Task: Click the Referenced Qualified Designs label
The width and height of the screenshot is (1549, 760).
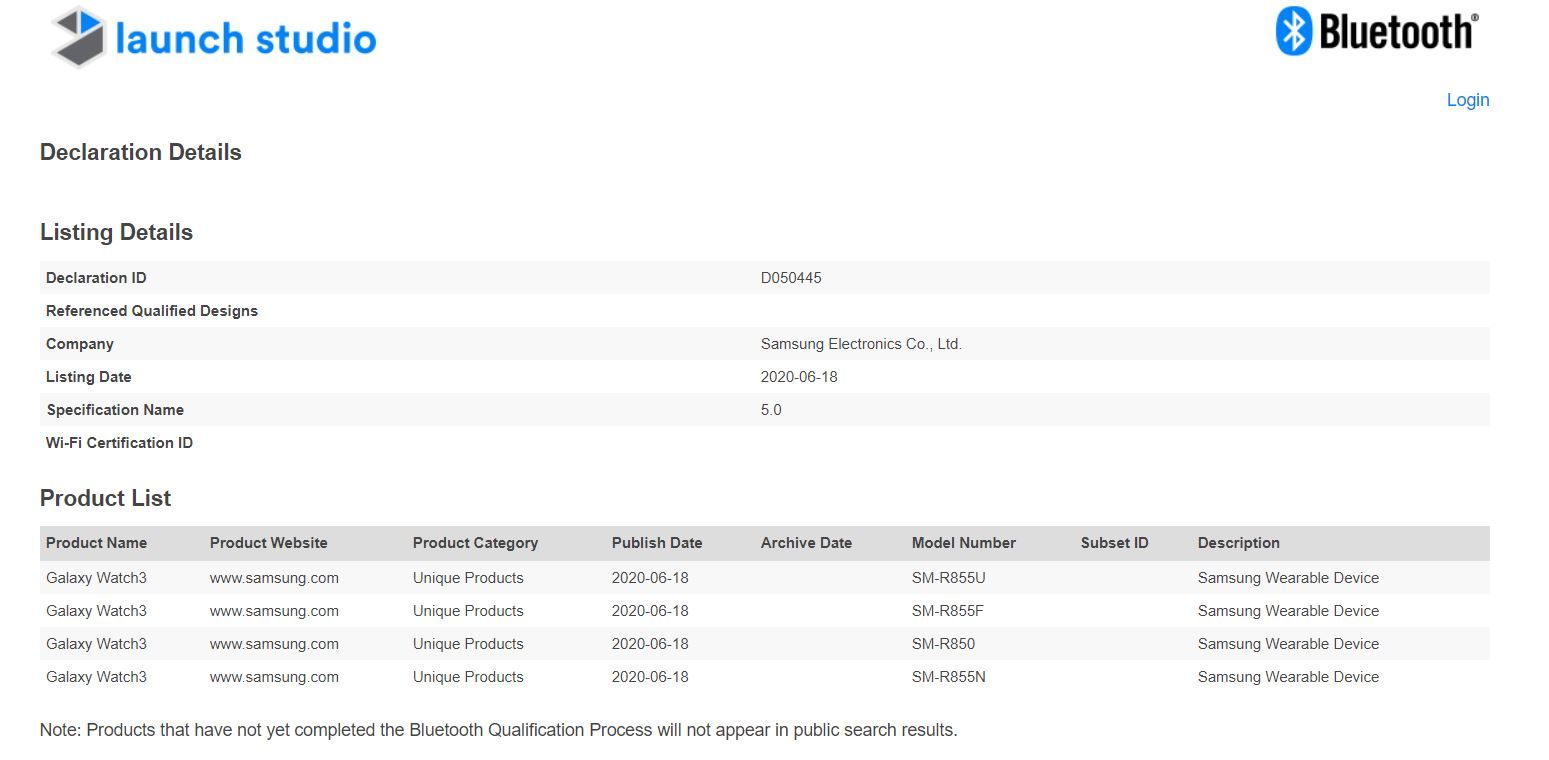Action: [x=152, y=311]
